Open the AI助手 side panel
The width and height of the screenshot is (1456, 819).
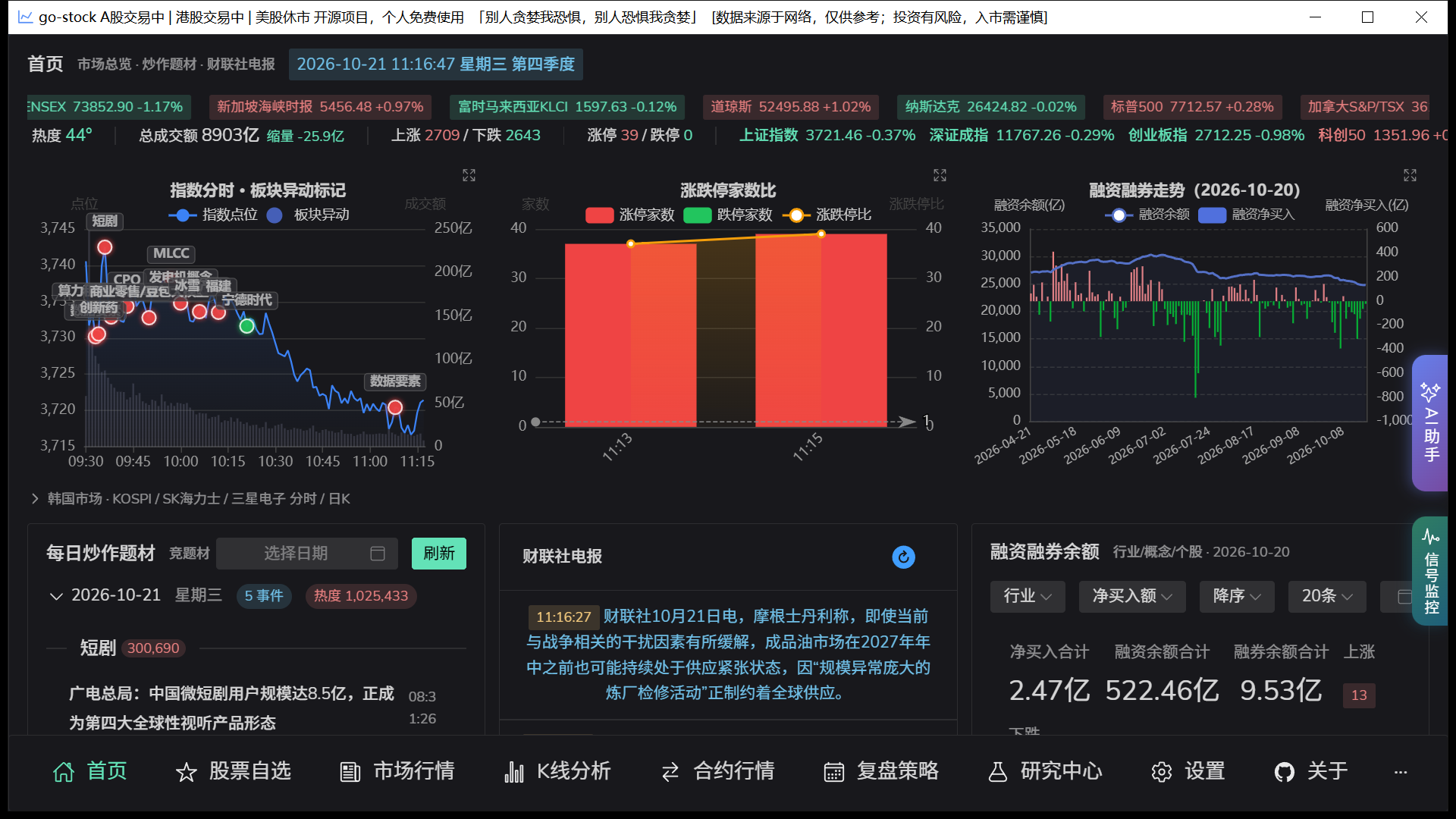(x=1430, y=422)
